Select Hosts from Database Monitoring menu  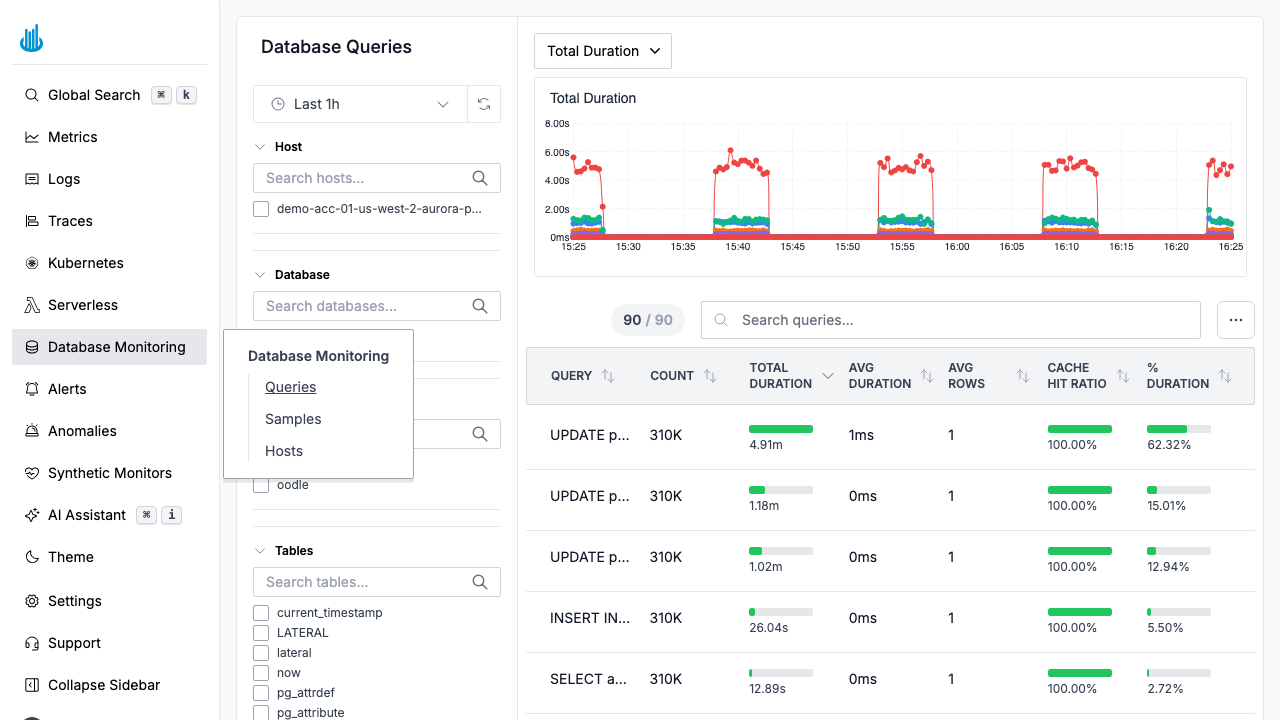coord(283,451)
